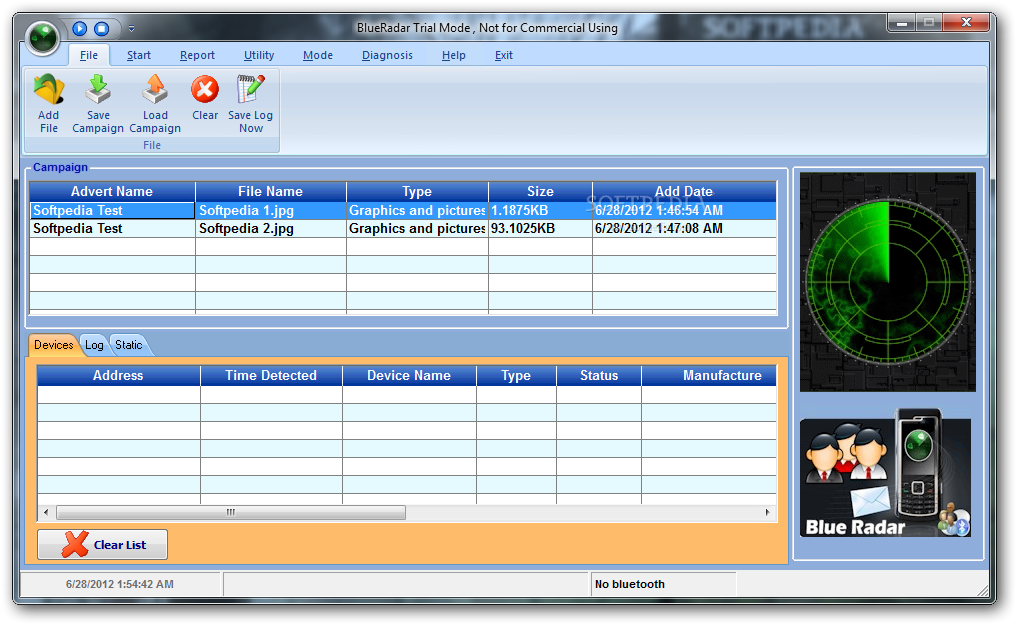This screenshot has height=625, width=1017.
Task: Select the Mode ribbon tab
Action: click(318, 55)
